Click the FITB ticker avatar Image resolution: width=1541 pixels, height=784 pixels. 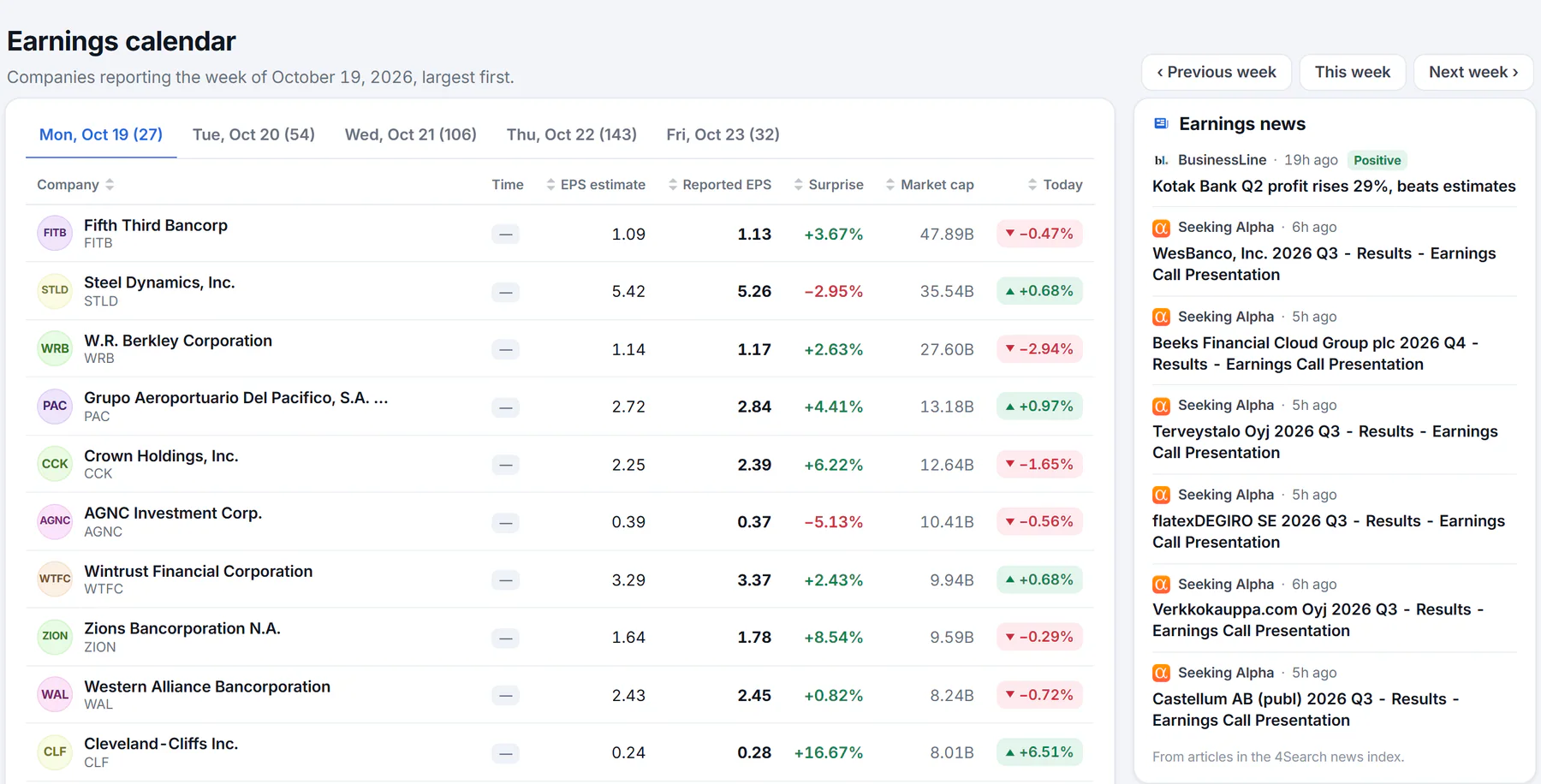coord(55,233)
